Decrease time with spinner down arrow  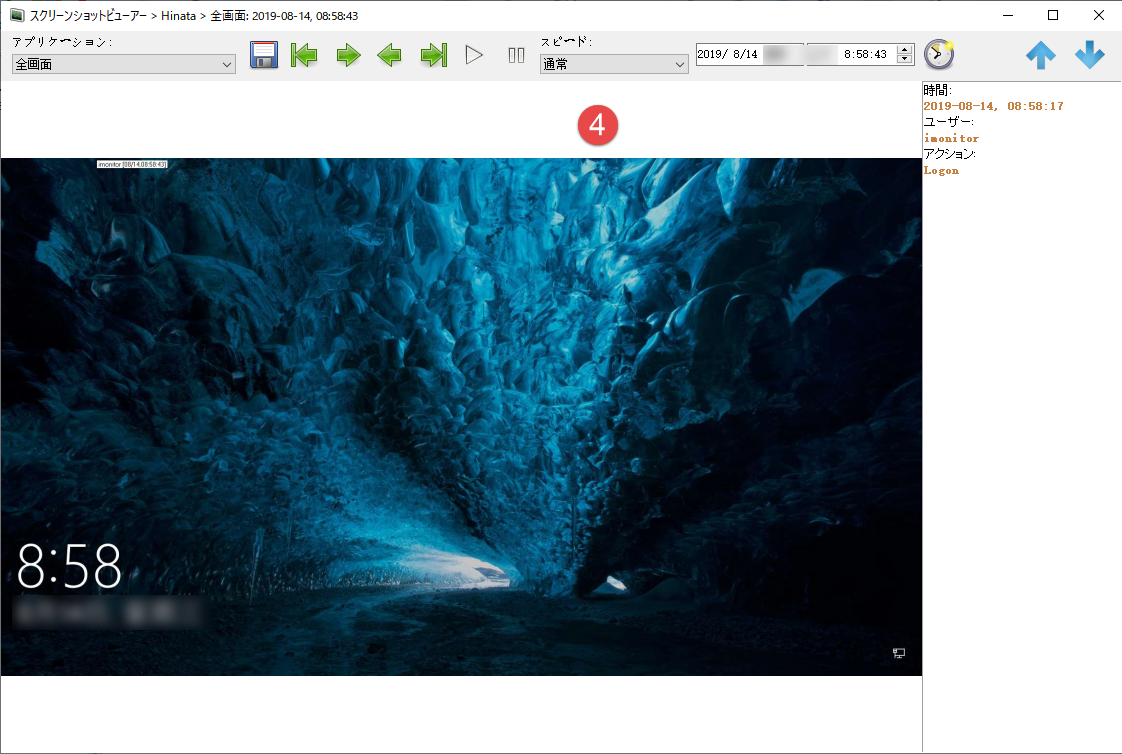coord(905,60)
